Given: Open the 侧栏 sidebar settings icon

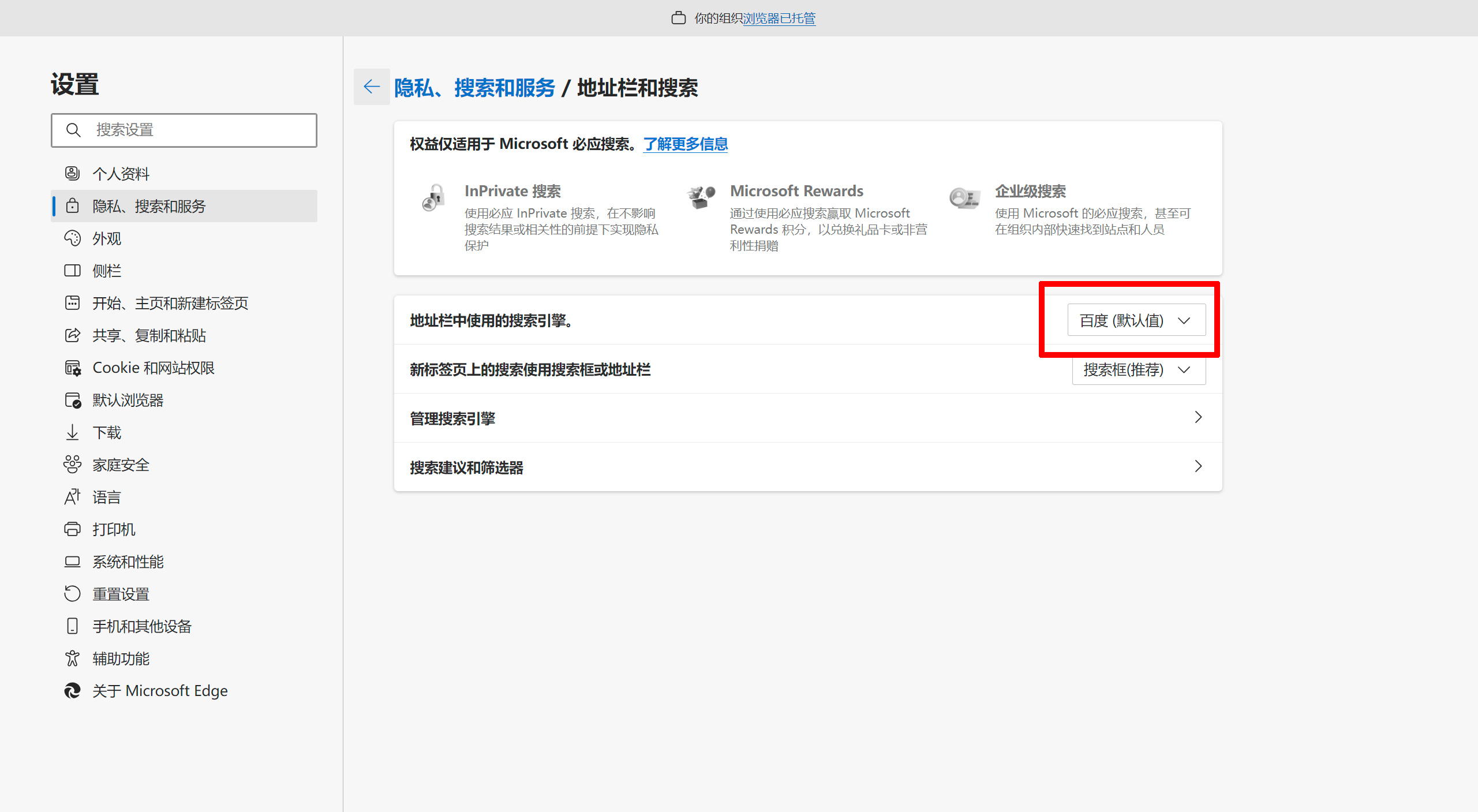Looking at the screenshot, I should coord(72,270).
